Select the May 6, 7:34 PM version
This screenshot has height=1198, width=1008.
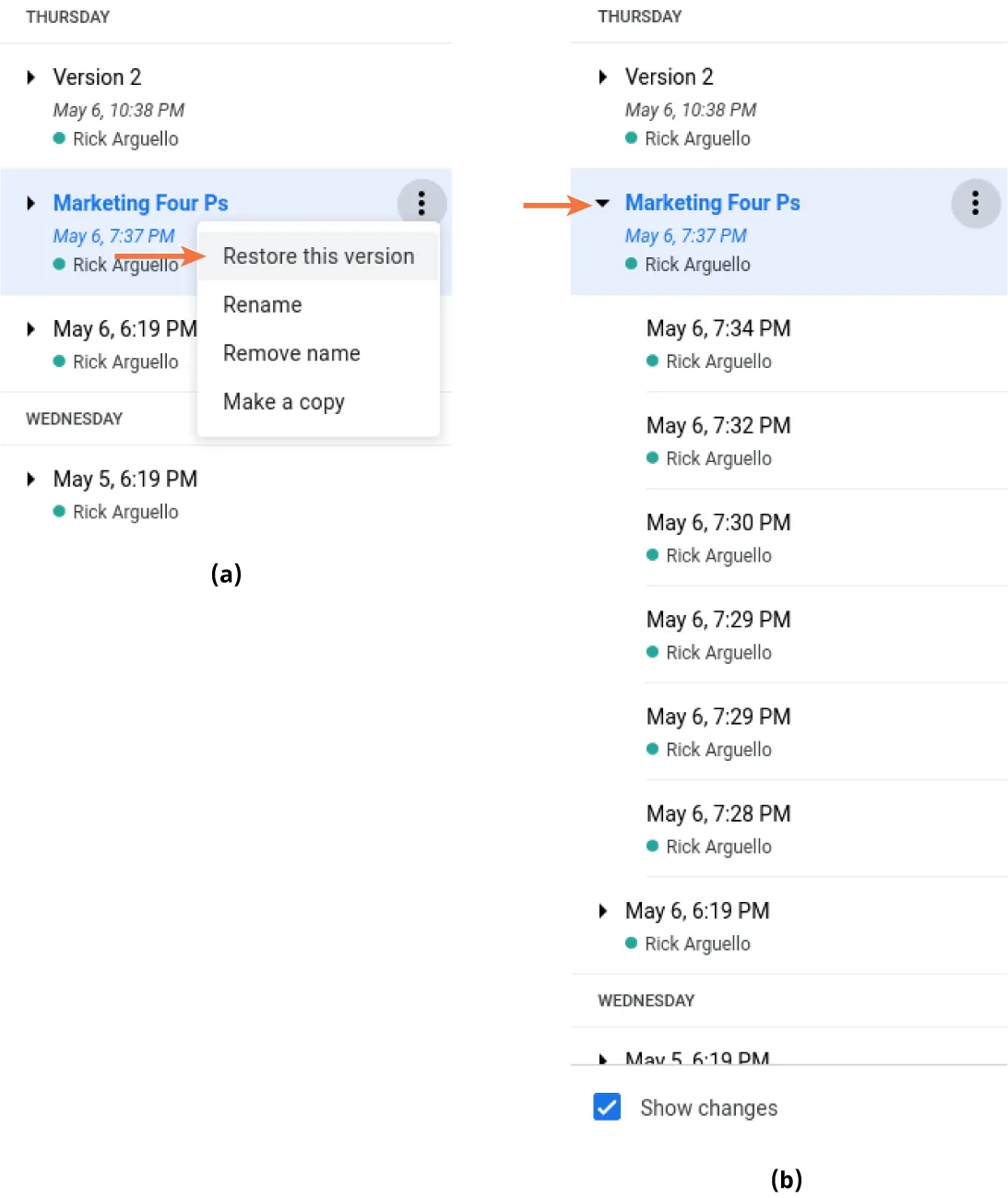pyautogui.click(x=718, y=329)
